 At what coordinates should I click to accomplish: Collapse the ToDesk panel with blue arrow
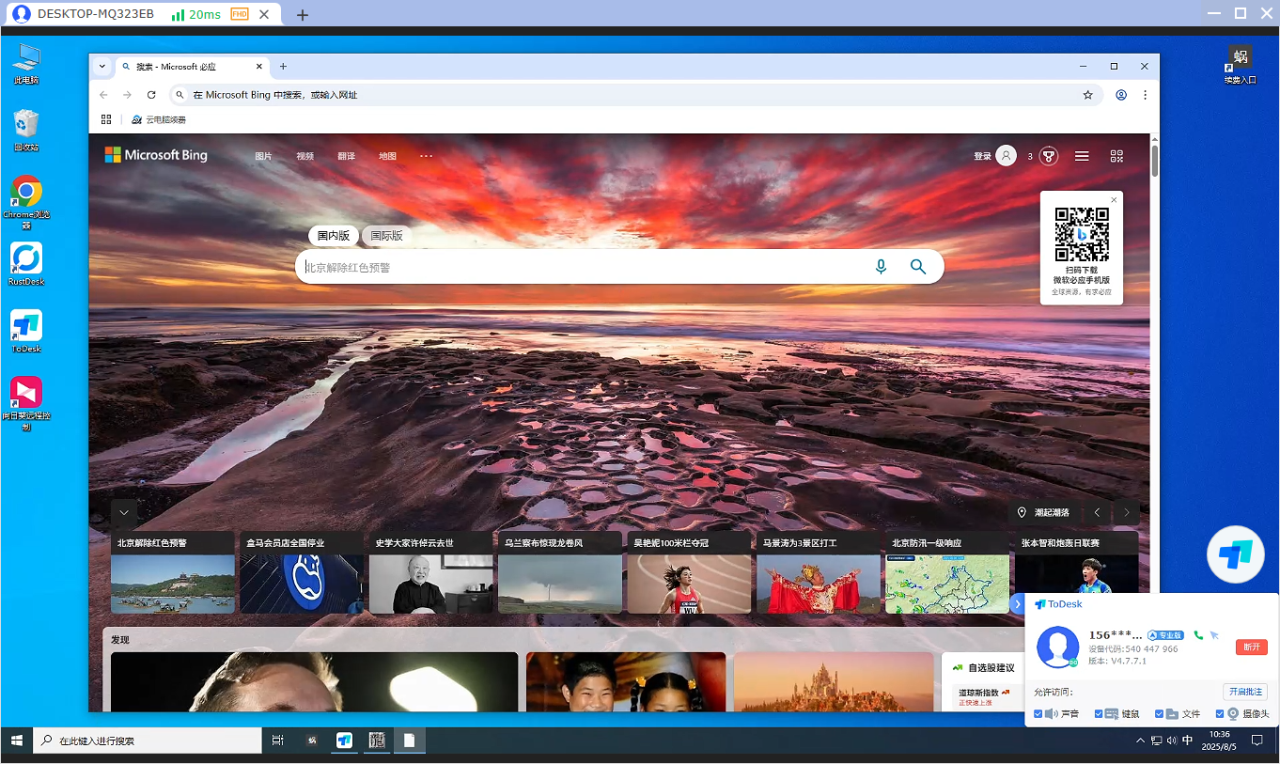tap(1018, 604)
